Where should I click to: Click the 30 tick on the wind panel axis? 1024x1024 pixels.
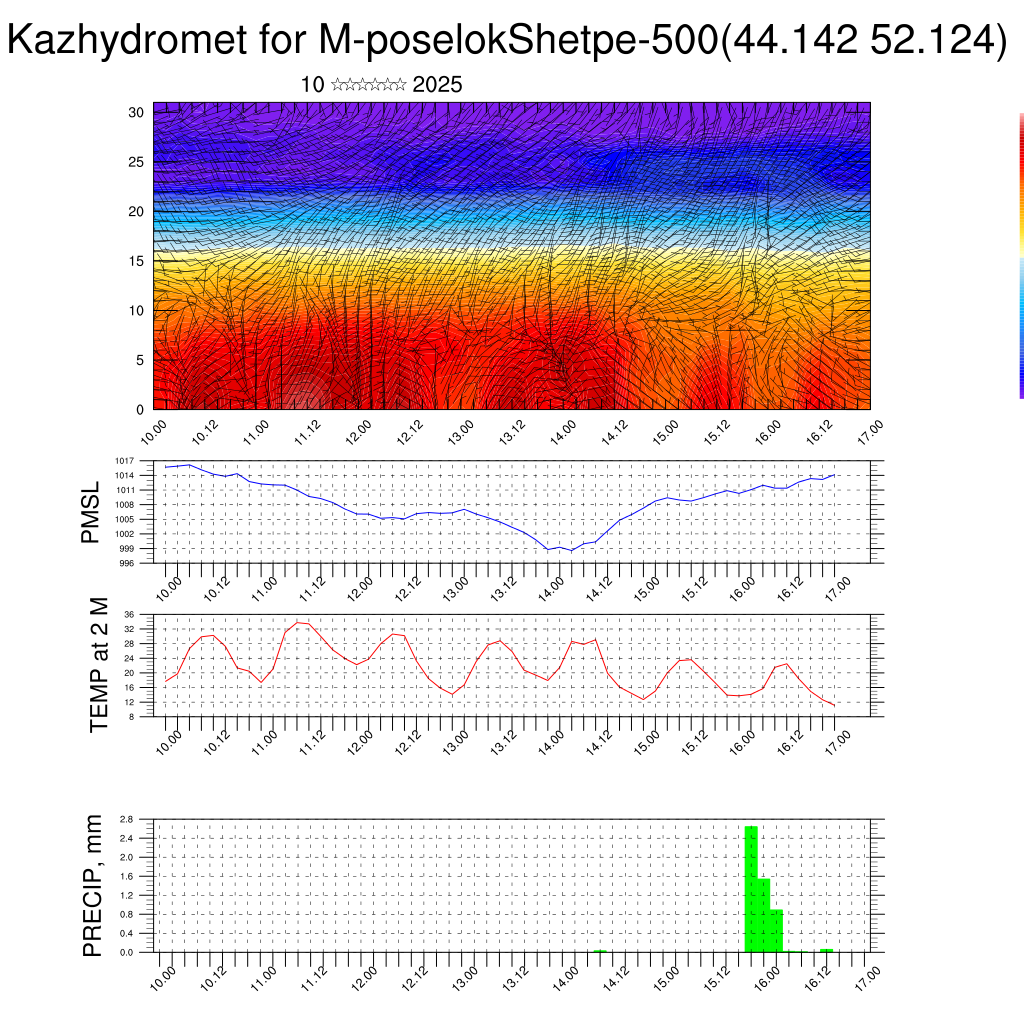136,112
